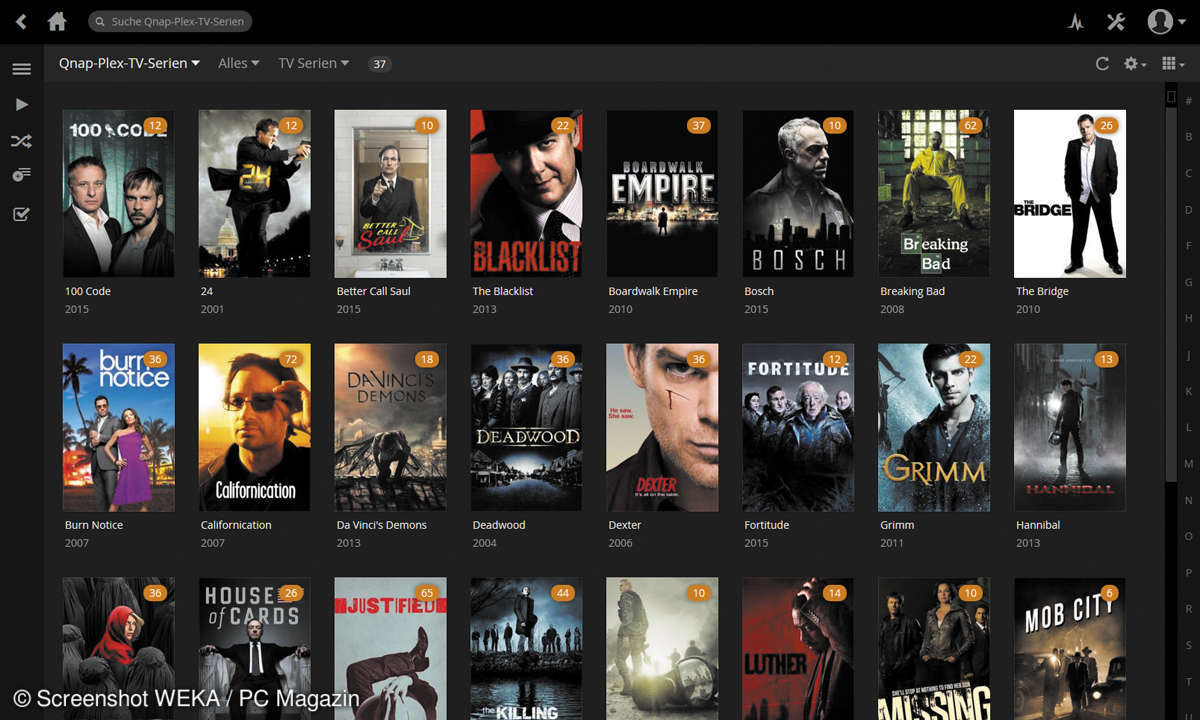Open the Deadwood poster
The width and height of the screenshot is (1200, 720).
coord(526,427)
